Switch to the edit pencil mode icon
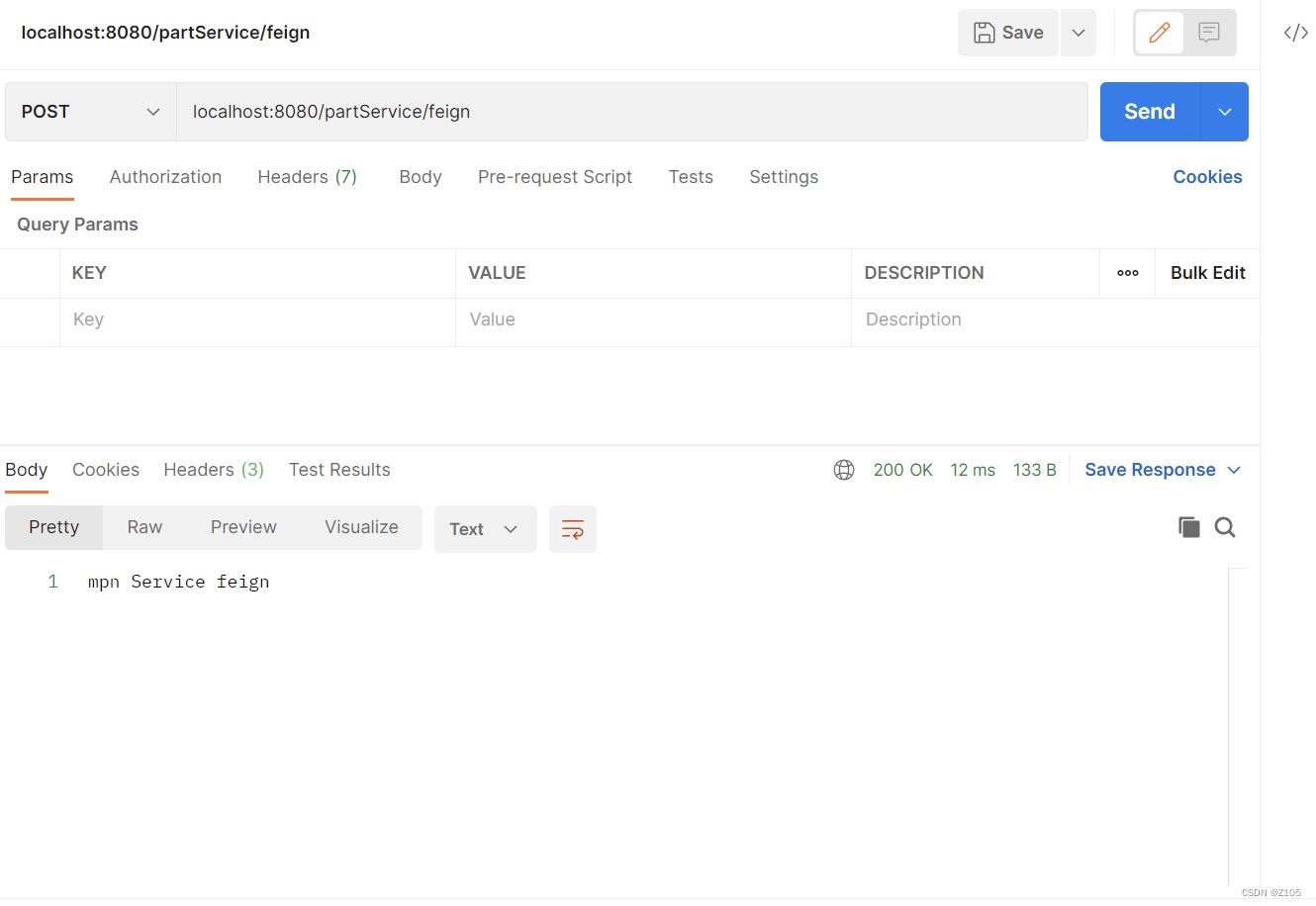This screenshot has height=906, width=1316. click(x=1160, y=33)
